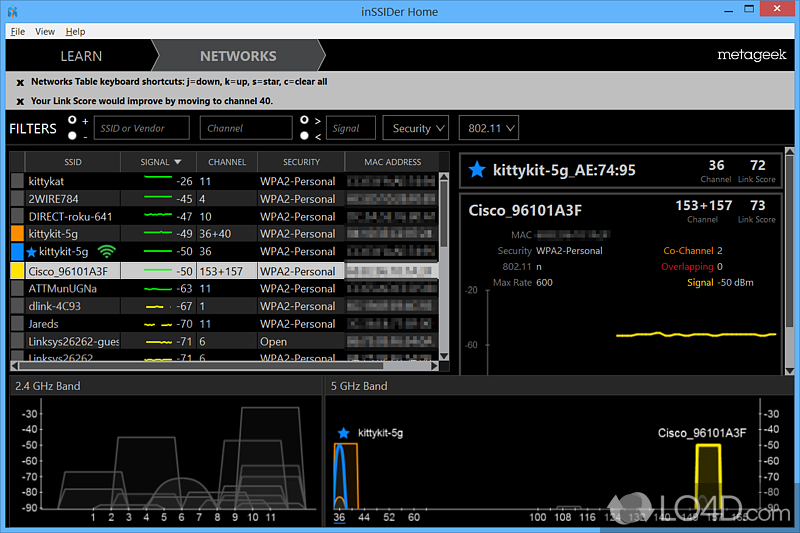Viewport: 800px width, 533px height.
Task: Click the blue star in the 5 GHz graph
Action: [x=344, y=433]
